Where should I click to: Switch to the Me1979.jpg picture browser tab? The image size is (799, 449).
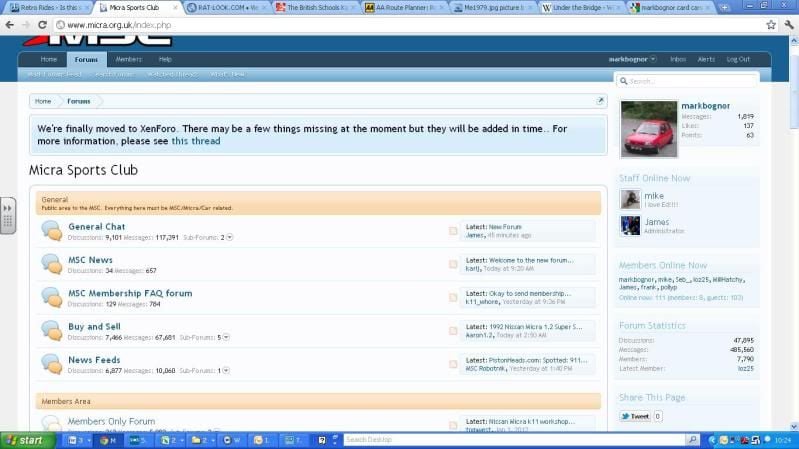pyautogui.click(x=494, y=8)
